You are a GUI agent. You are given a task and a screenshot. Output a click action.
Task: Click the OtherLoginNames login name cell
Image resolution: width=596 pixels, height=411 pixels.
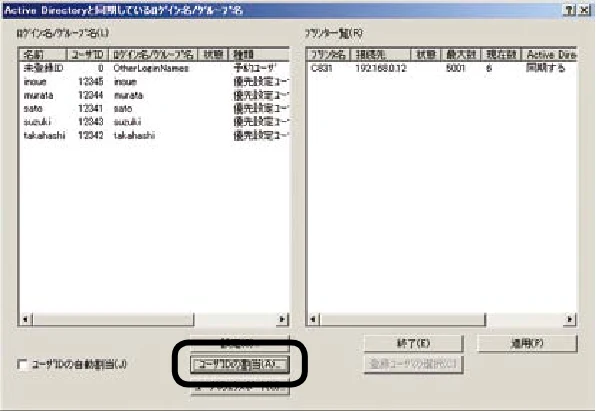point(151,68)
